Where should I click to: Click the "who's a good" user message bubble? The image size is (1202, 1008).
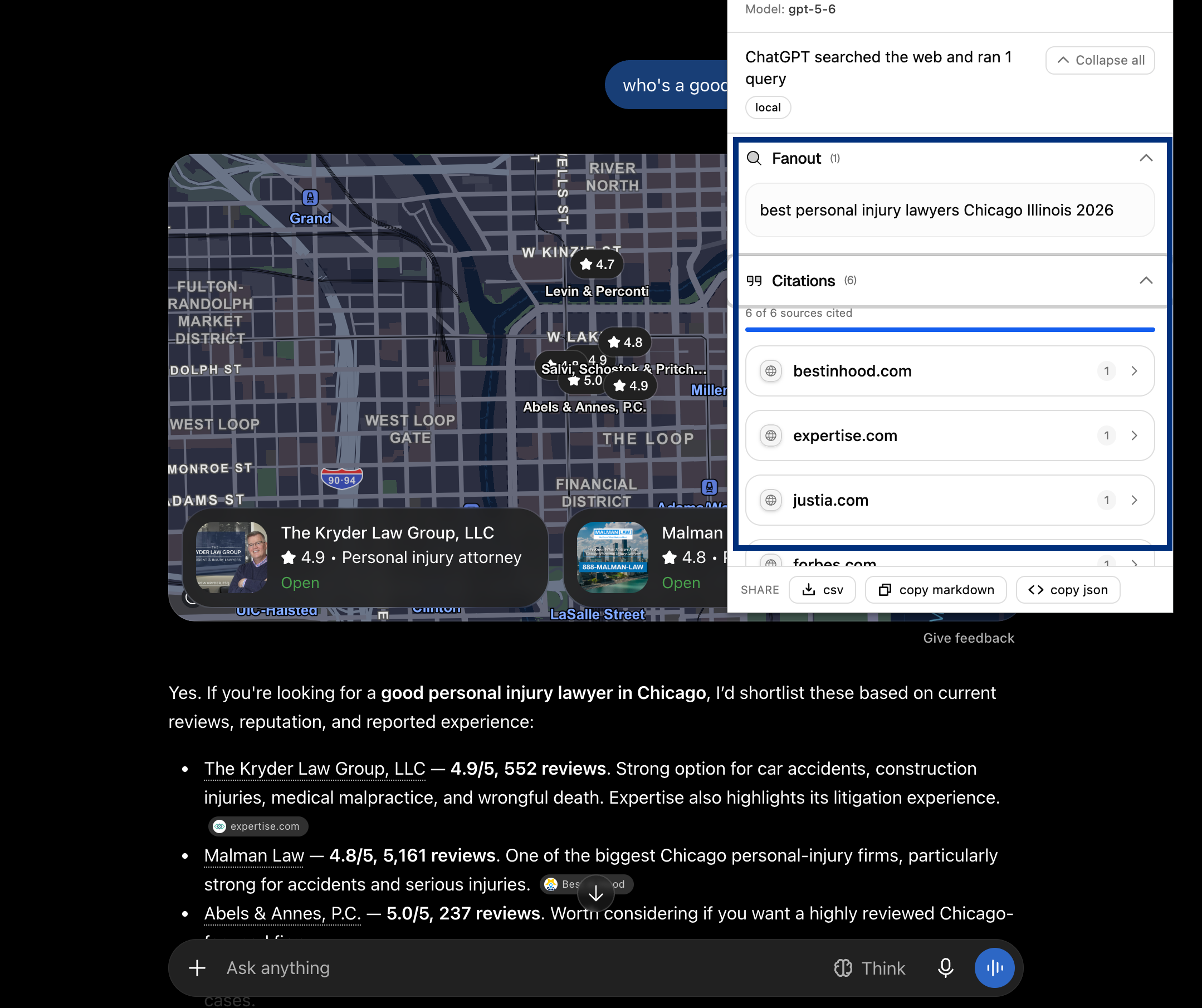[667, 85]
